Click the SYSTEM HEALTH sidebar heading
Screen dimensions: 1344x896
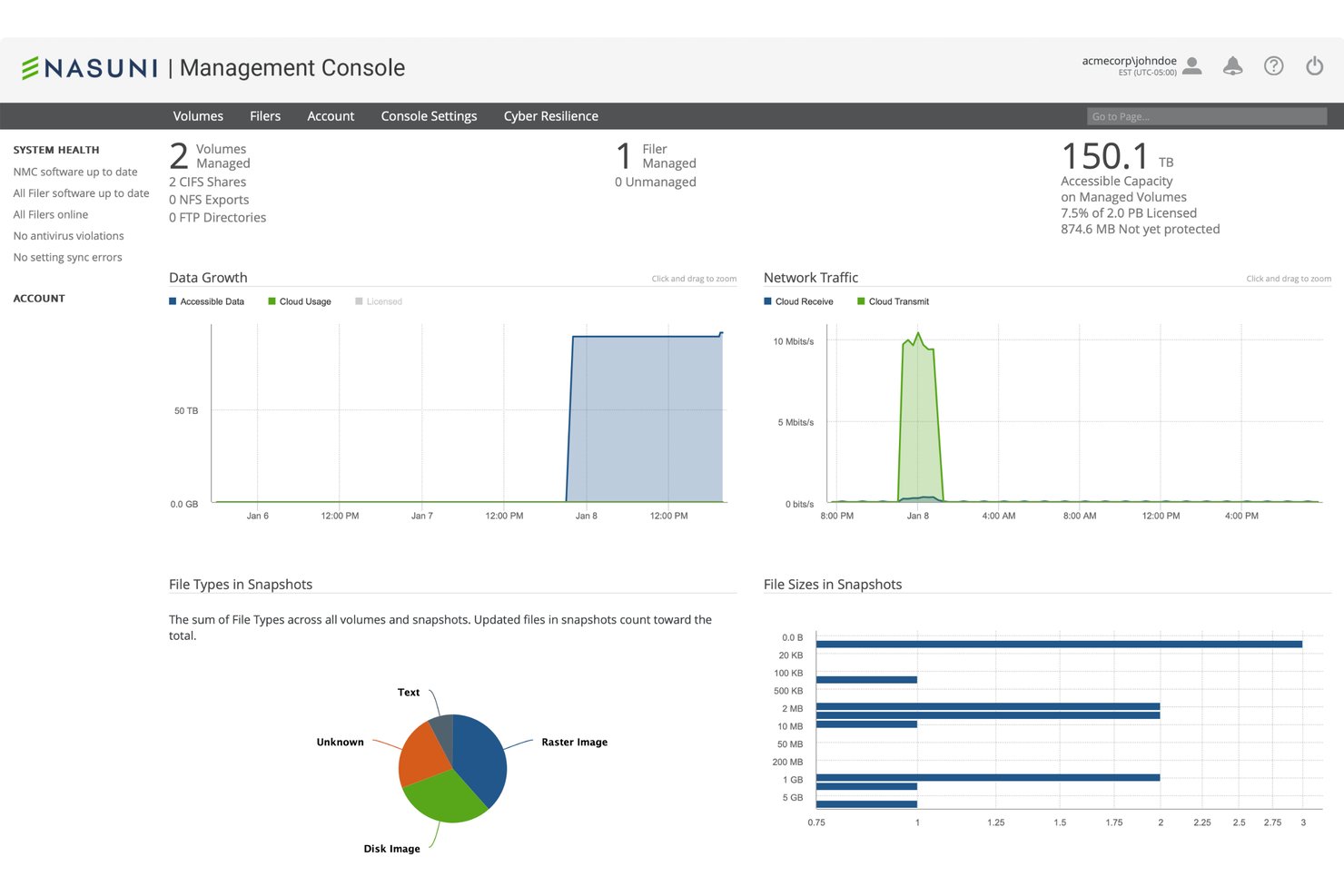click(56, 150)
